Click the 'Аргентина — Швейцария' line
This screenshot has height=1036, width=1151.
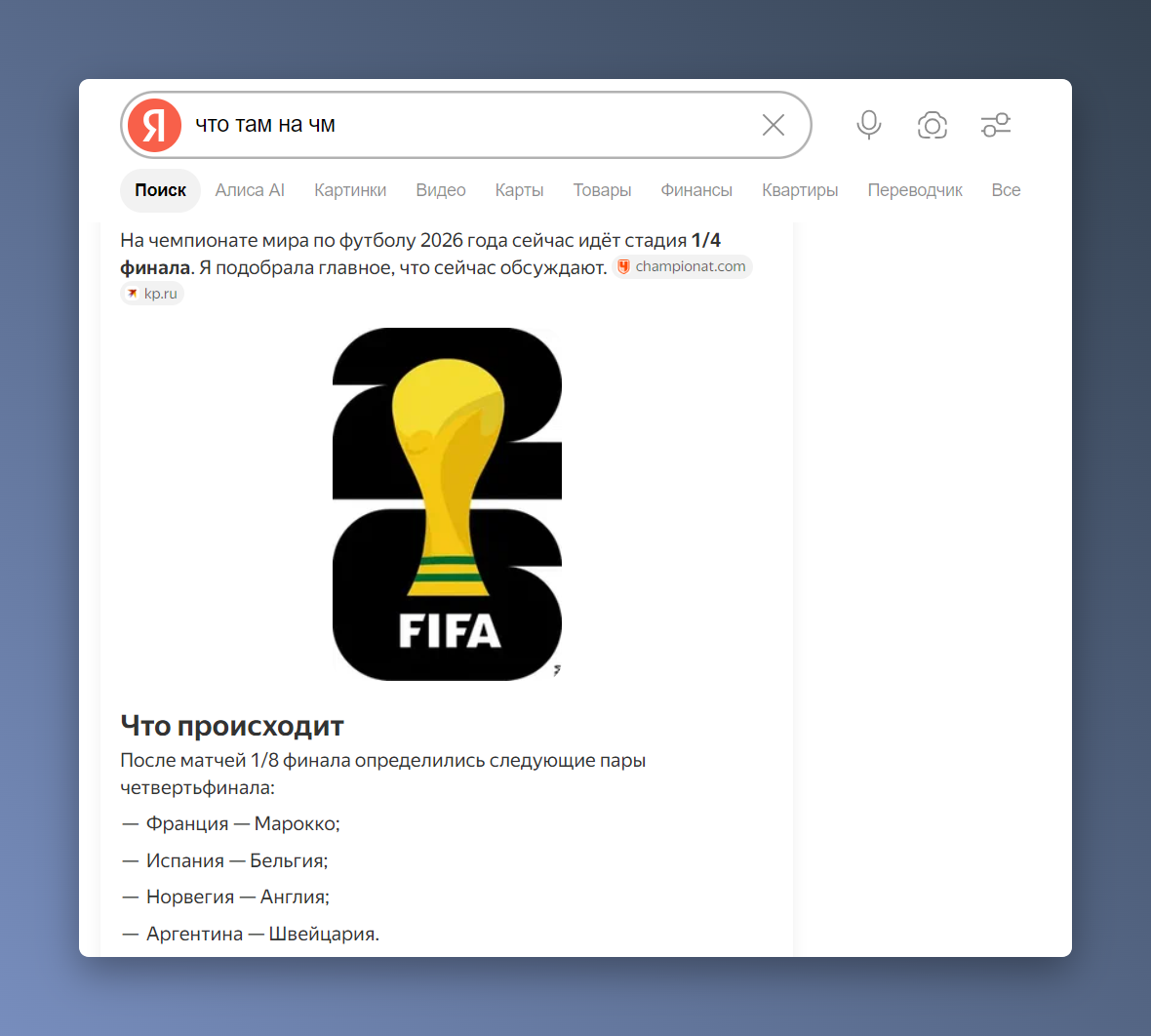tap(262, 934)
